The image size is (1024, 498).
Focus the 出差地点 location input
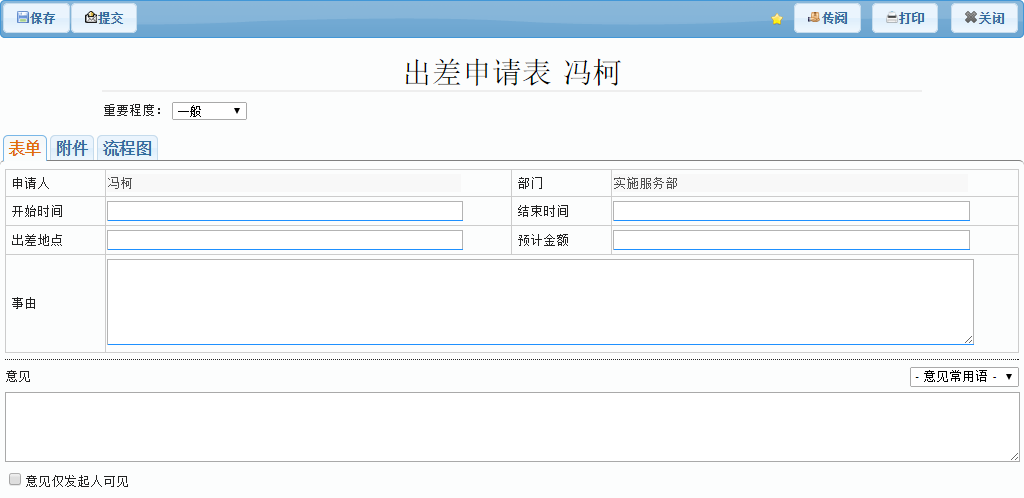[285, 240]
